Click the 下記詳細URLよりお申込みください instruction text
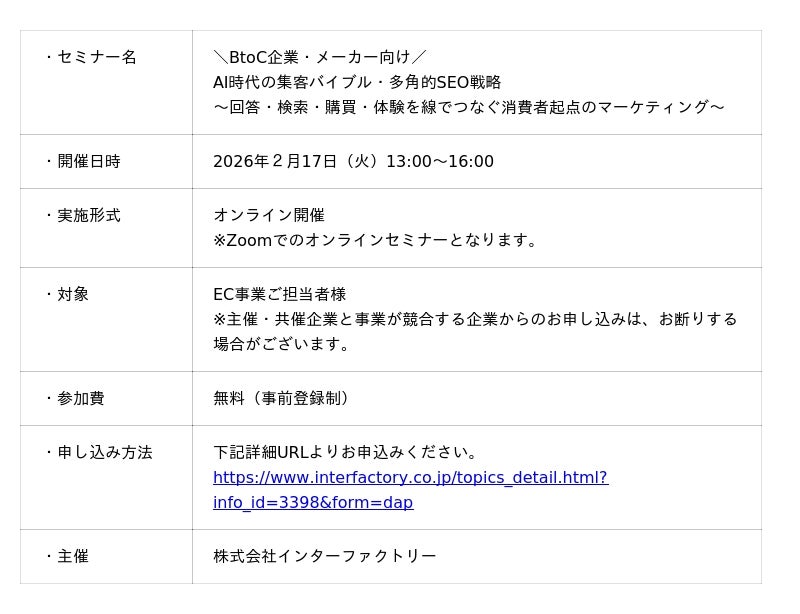Screen dimensions: 800x614 pos(347,452)
